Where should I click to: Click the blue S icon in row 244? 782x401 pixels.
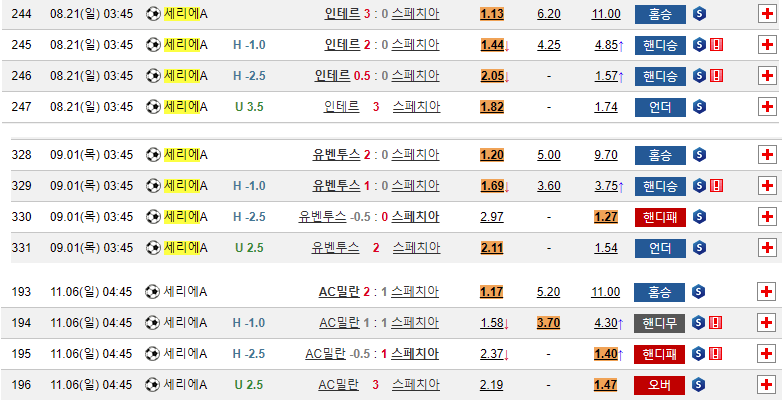699,14
